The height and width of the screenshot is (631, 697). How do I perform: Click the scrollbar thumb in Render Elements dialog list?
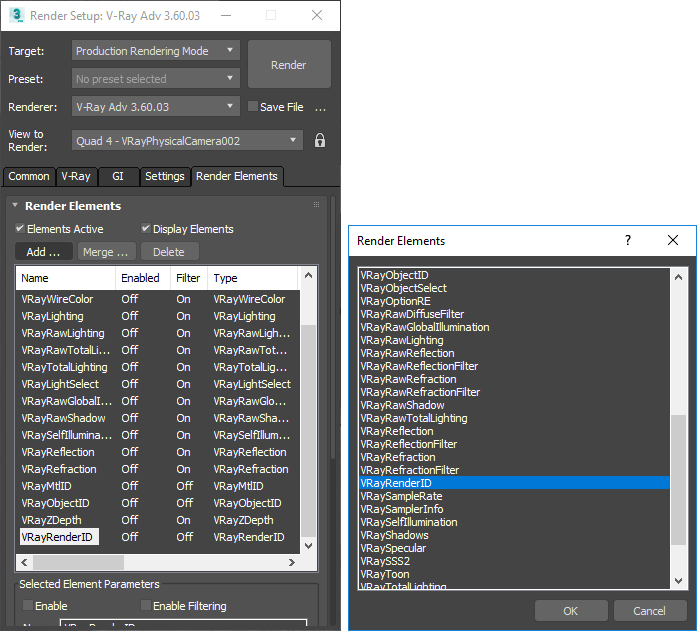point(678,479)
